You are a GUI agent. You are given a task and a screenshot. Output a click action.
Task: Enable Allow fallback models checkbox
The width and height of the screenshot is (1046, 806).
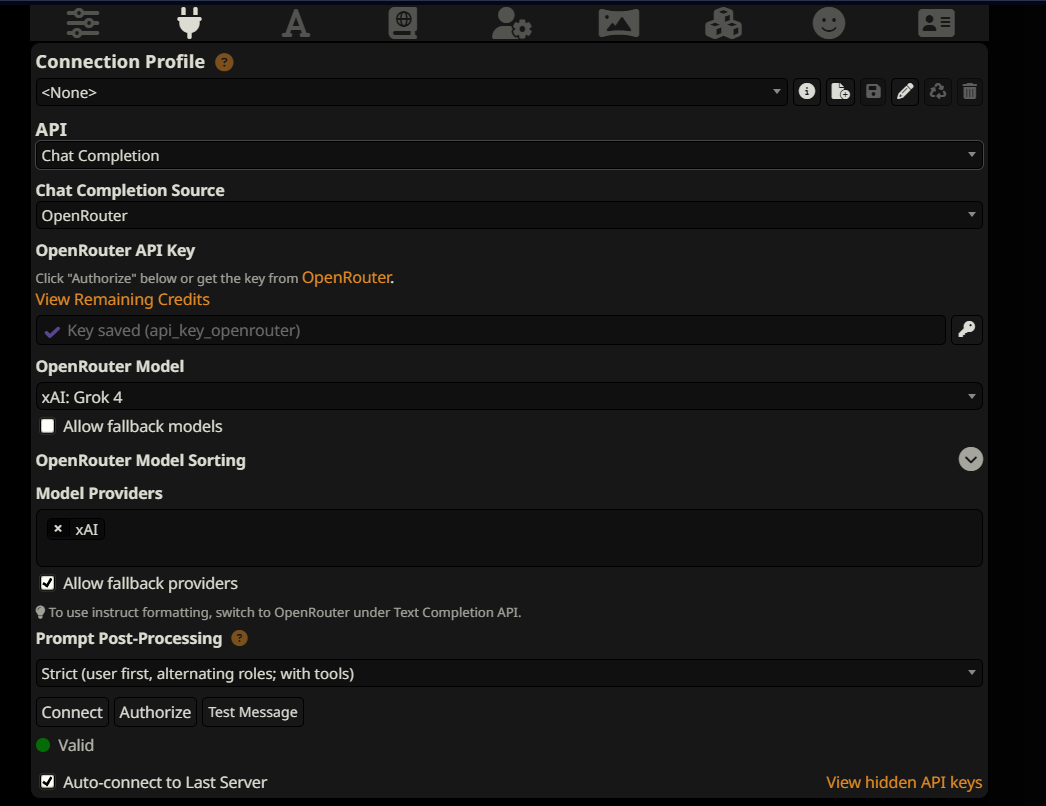[x=47, y=426]
